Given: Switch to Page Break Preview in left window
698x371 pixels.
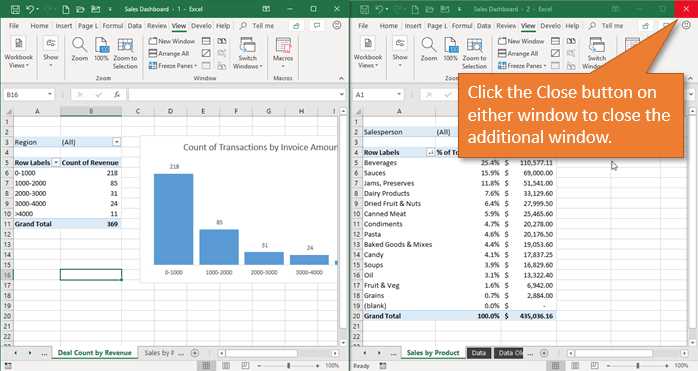Looking at the screenshot, I should point(245,366).
